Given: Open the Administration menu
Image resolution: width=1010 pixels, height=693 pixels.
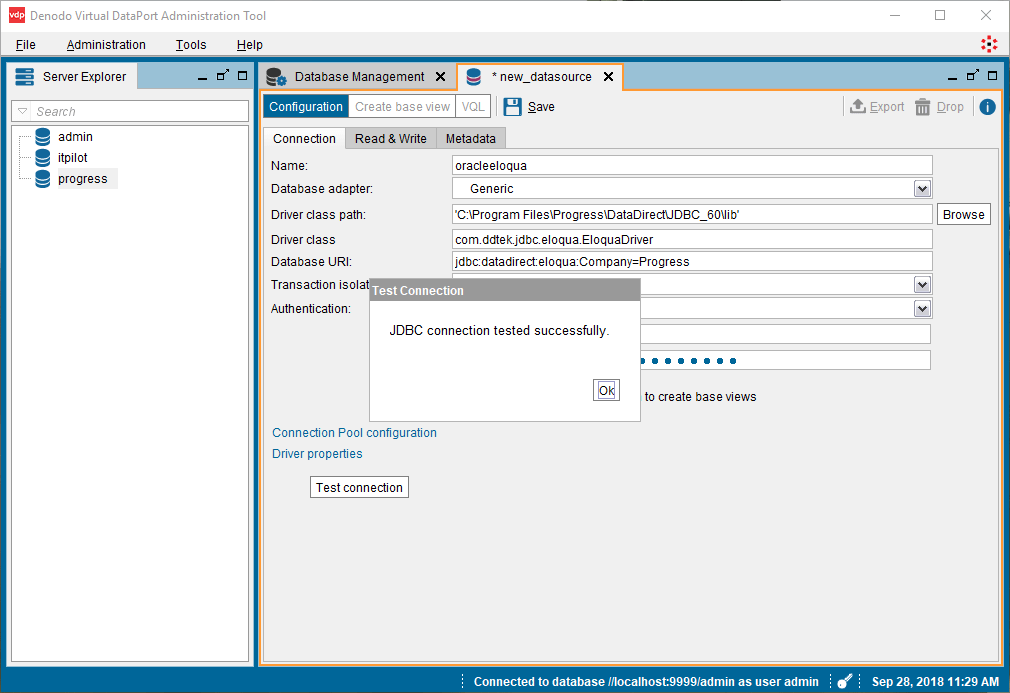Looking at the screenshot, I should tap(106, 45).
